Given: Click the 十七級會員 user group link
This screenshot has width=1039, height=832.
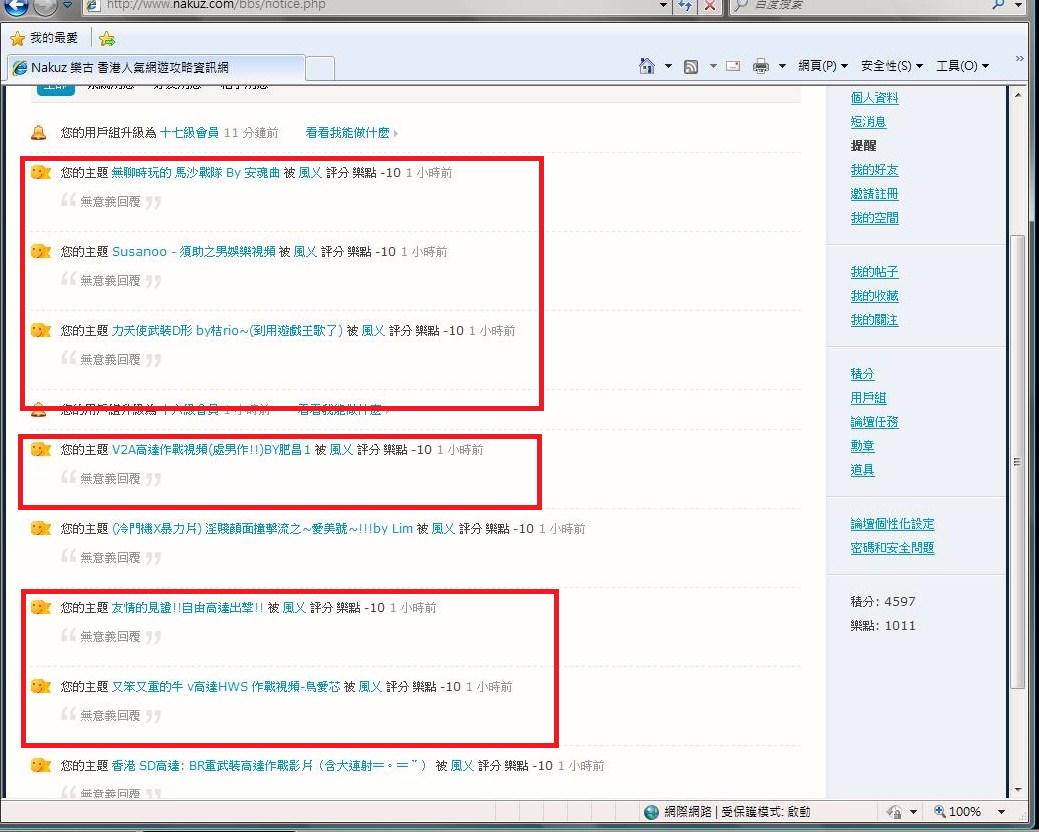Looking at the screenshot, I should coord(190,132).
